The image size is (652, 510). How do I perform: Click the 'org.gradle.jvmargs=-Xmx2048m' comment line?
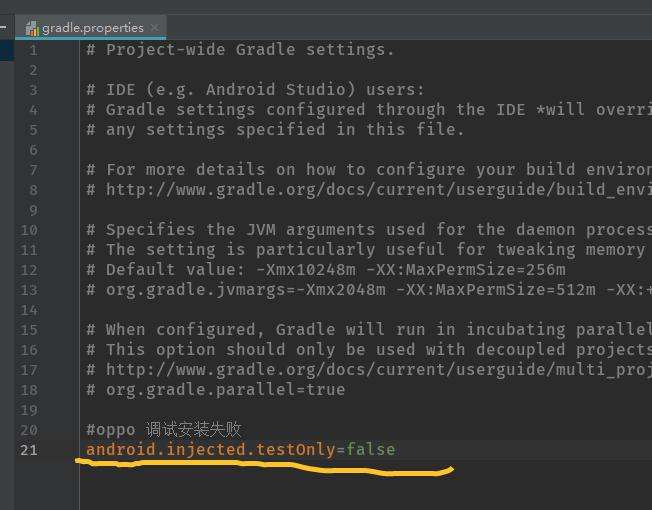(369, 290)
